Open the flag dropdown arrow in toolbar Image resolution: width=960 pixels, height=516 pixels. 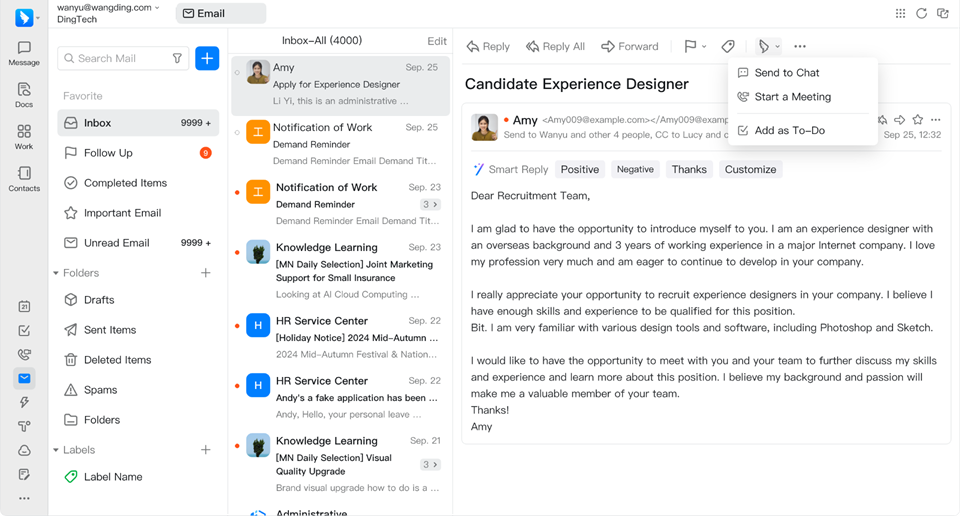(x=704, y=47)
